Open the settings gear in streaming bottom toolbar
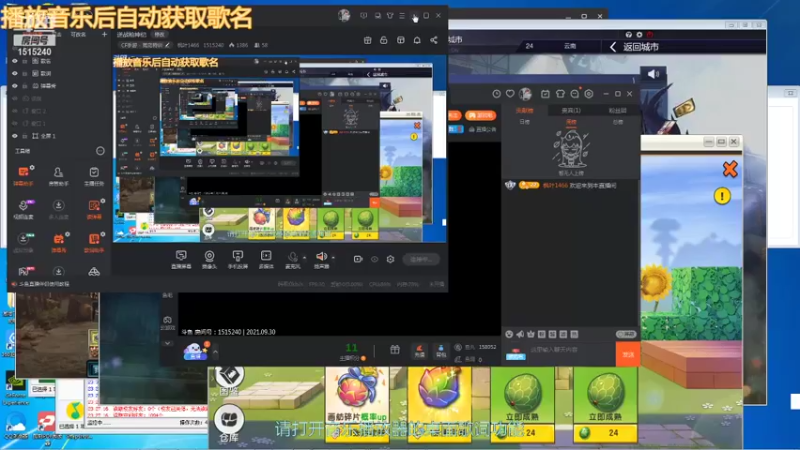 [x=390, y=259]
